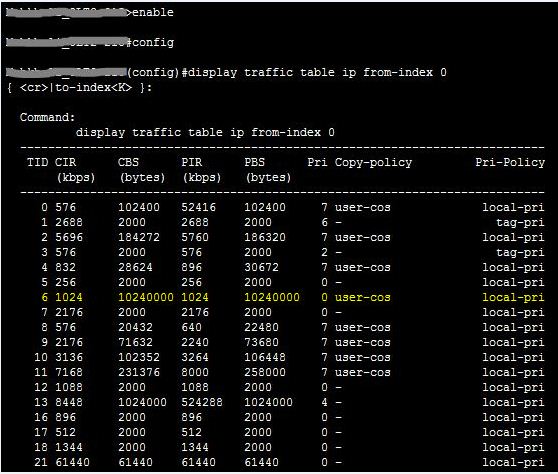Screen dimensions: 558x474
Task: Click the PBS (bytes) column header
Action: click(x=268, y=170)
